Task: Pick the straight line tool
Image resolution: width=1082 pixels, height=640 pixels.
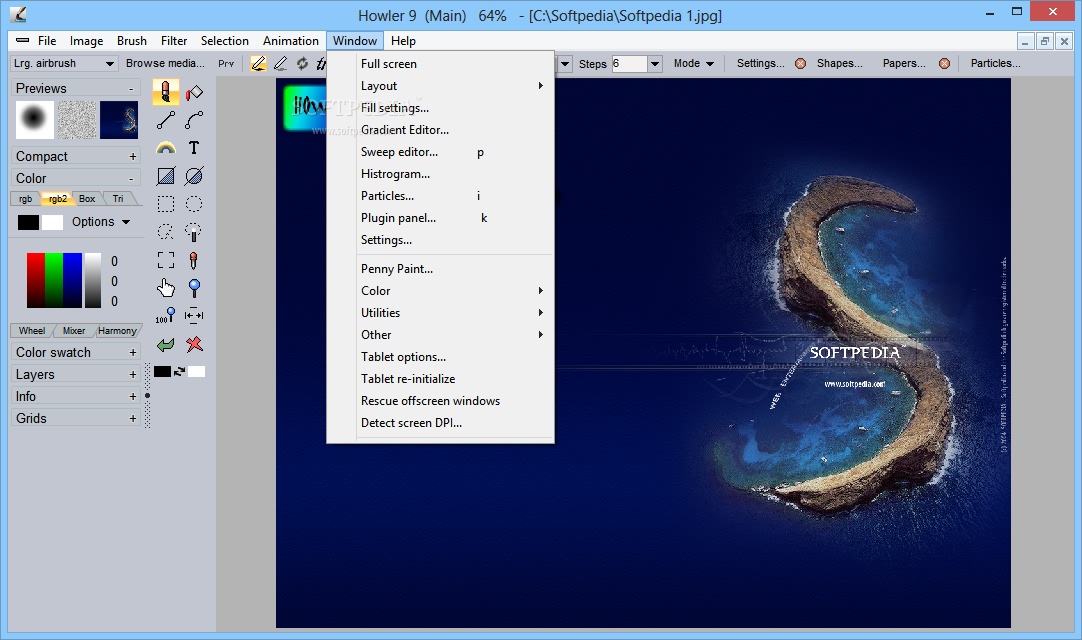Action: [166, 120]
